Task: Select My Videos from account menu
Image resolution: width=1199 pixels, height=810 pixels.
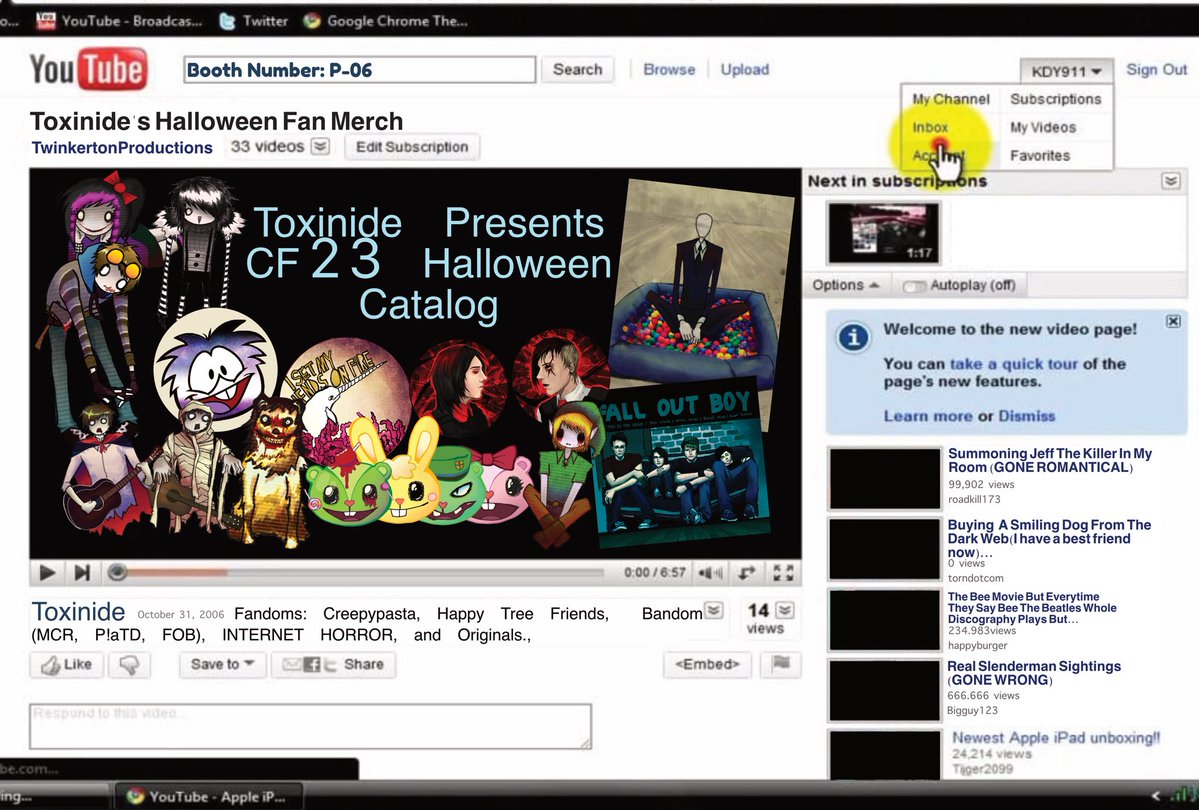Action: click(1042, 128)
